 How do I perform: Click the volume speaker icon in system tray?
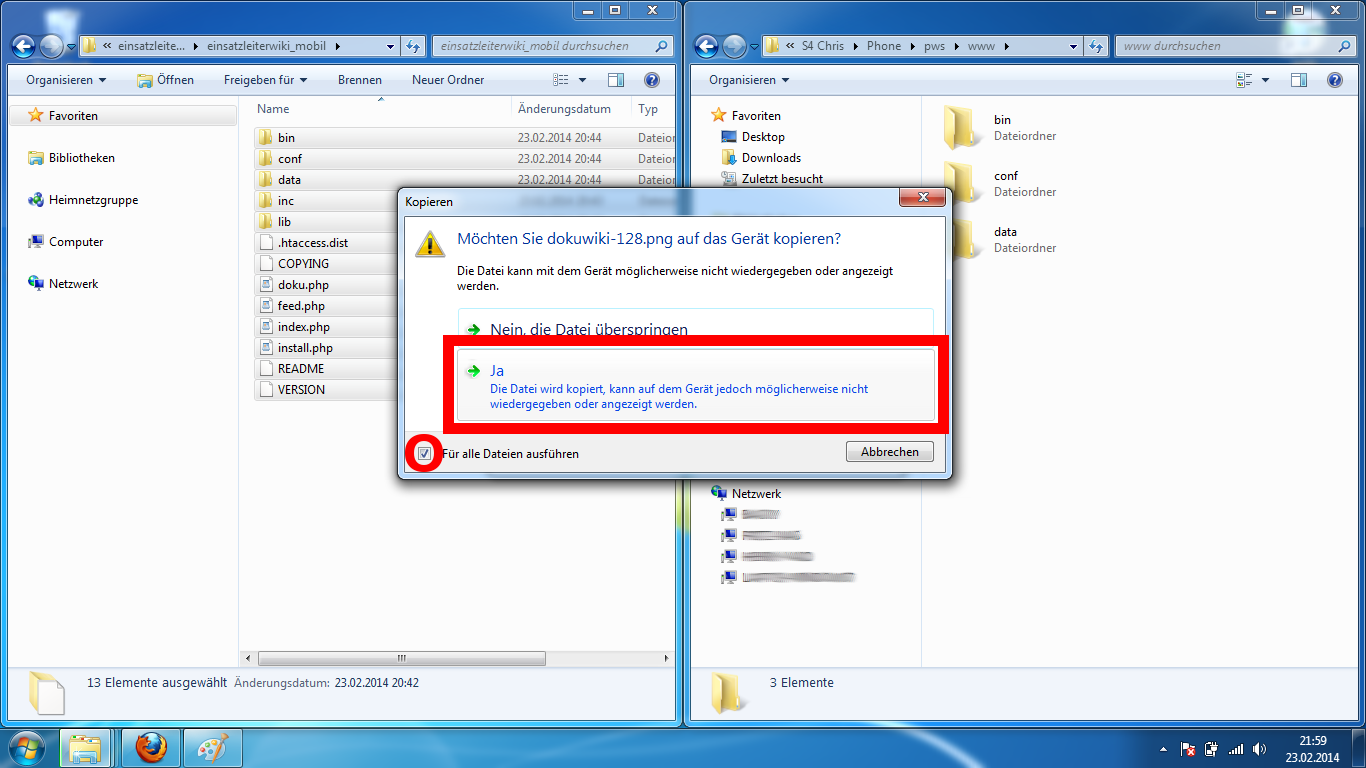click(1258, 748)
